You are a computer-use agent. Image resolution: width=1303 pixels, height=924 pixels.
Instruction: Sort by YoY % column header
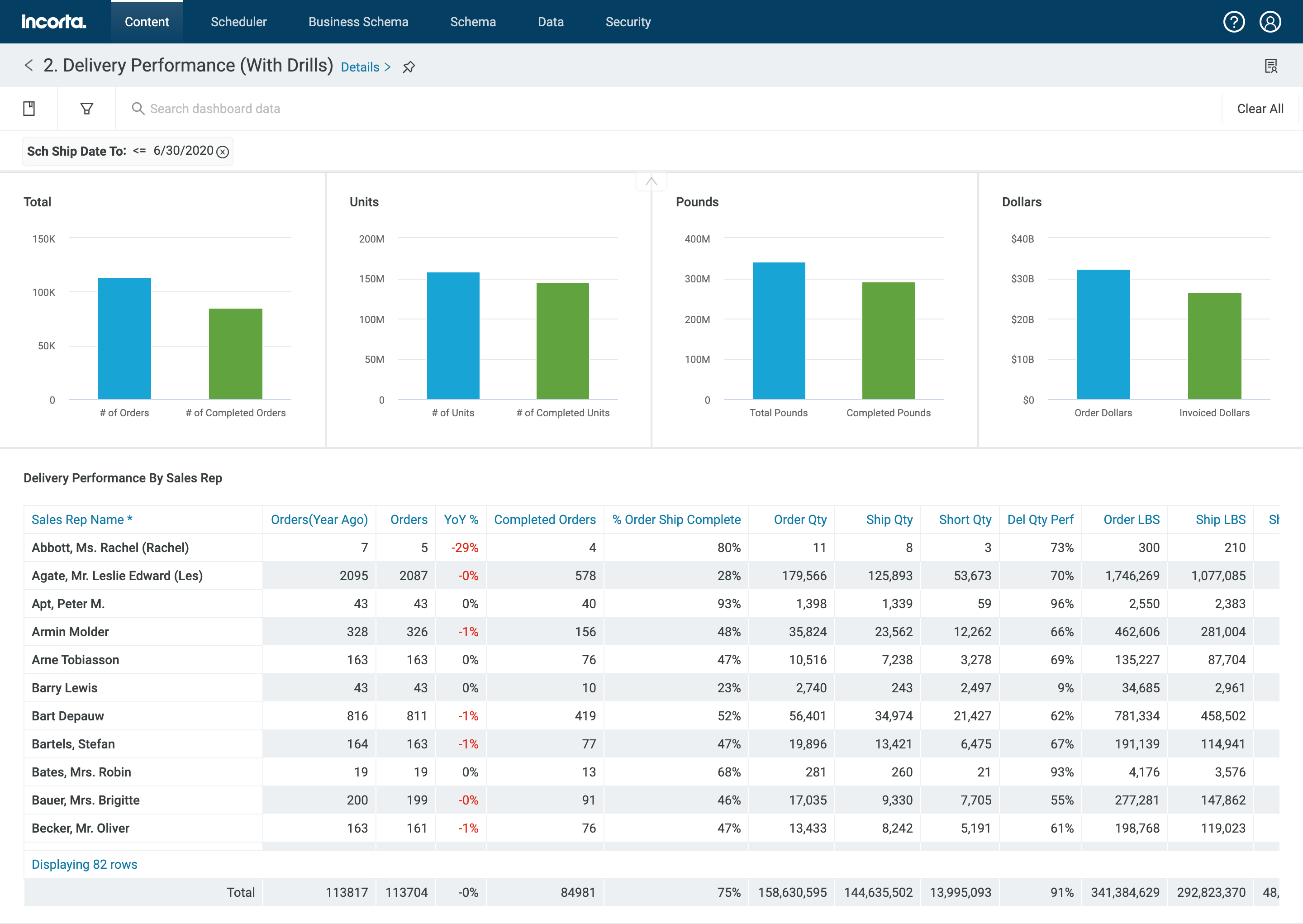point(461,519)
